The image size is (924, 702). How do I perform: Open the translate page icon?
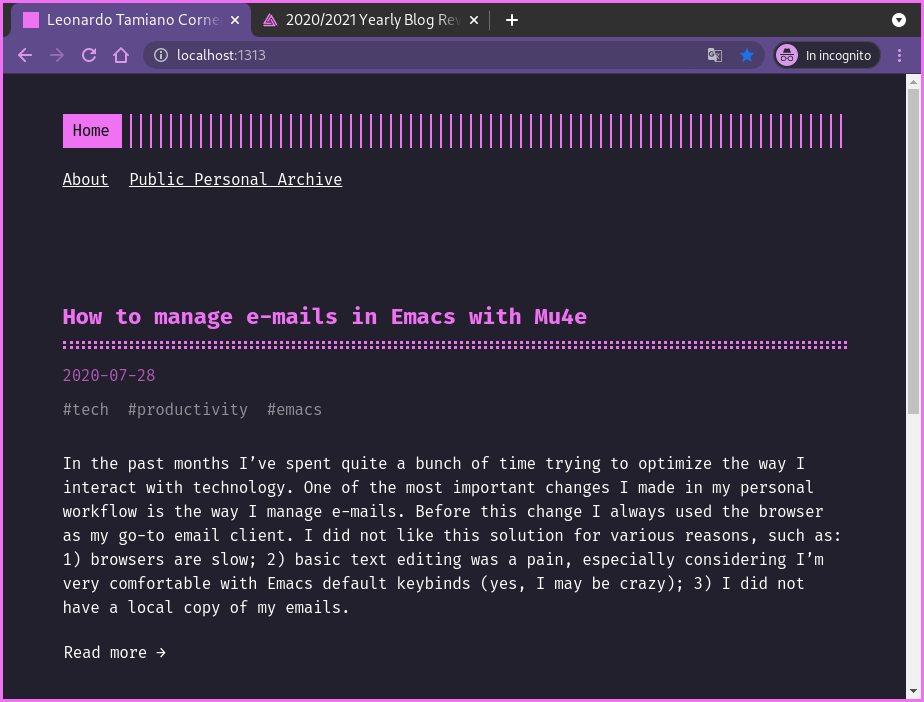[x=715, y=55]
